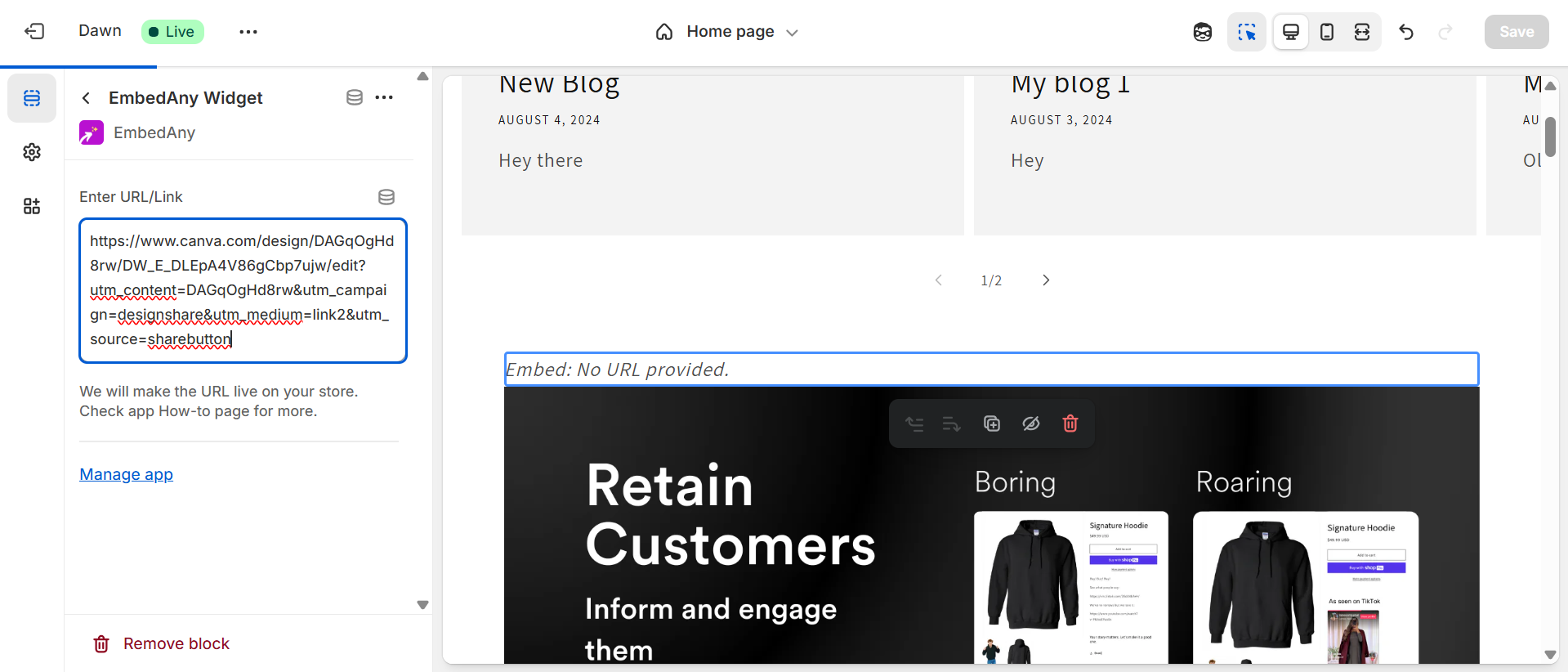
Task: Open theme actions three-dot menu
Action: 248,32
